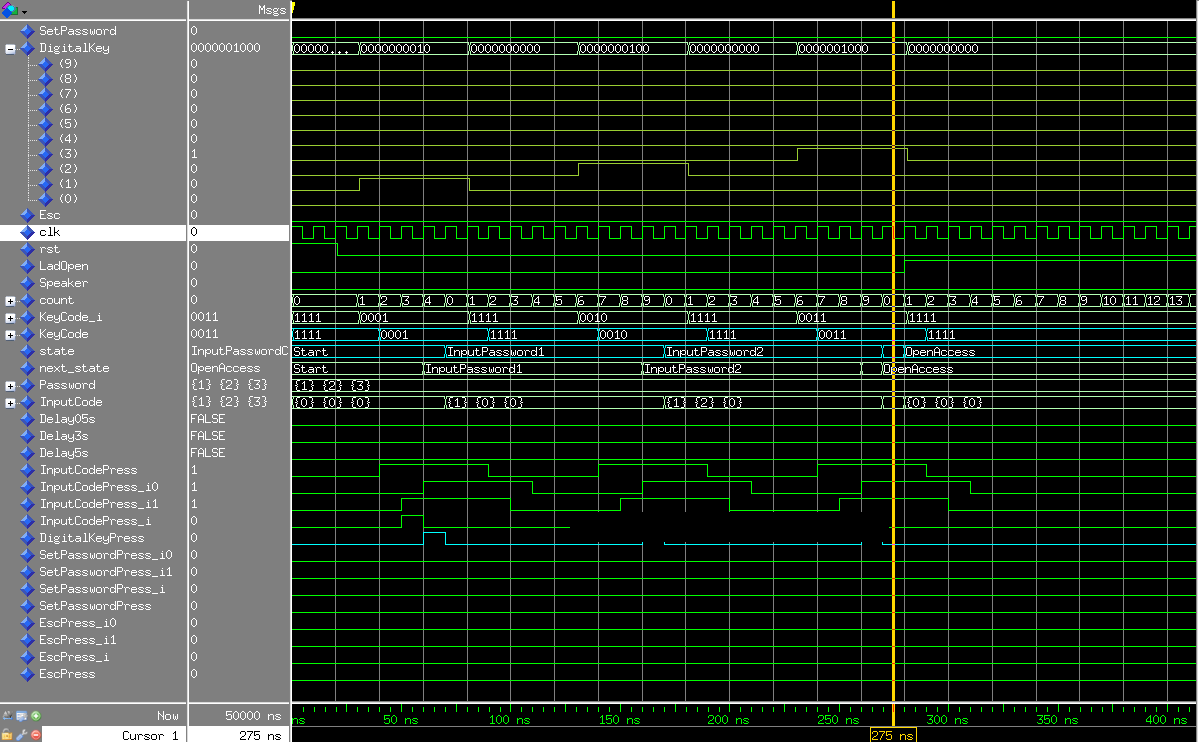The height and width of the screenshot is (742, 1199).
Task: Click the toggle leaf names icon
Action: point(7,716)
